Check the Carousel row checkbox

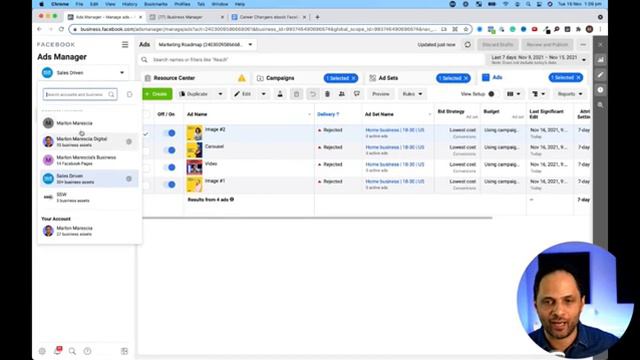(146, 151)
